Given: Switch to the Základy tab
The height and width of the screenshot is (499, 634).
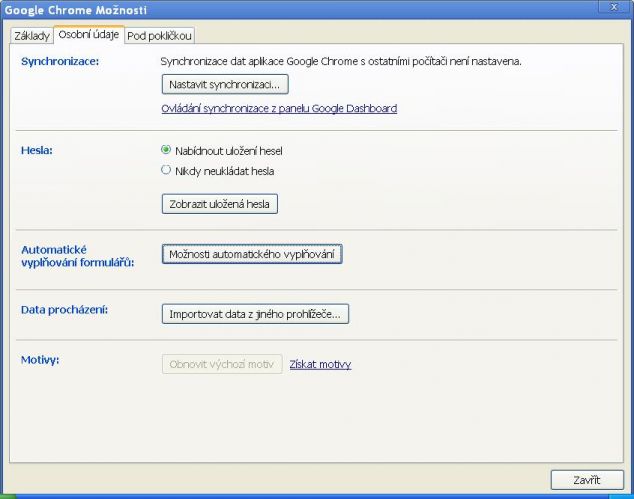Looking at the screenshot, I should [x=32, y=36].
